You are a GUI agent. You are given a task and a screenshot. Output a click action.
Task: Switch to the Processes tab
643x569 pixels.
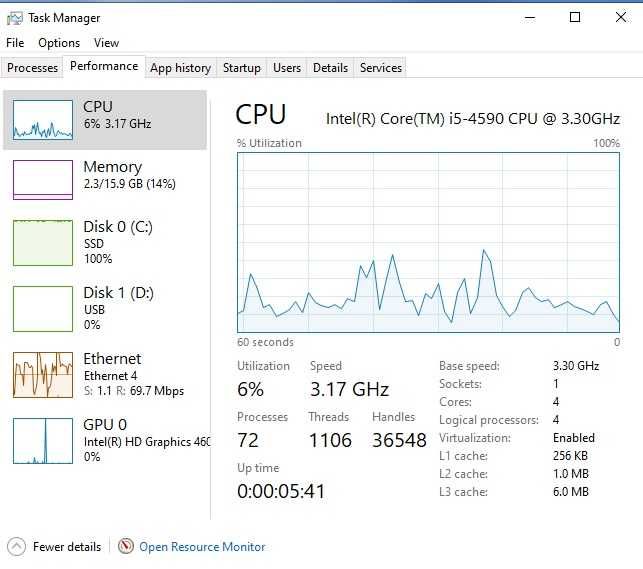(33, 68)
